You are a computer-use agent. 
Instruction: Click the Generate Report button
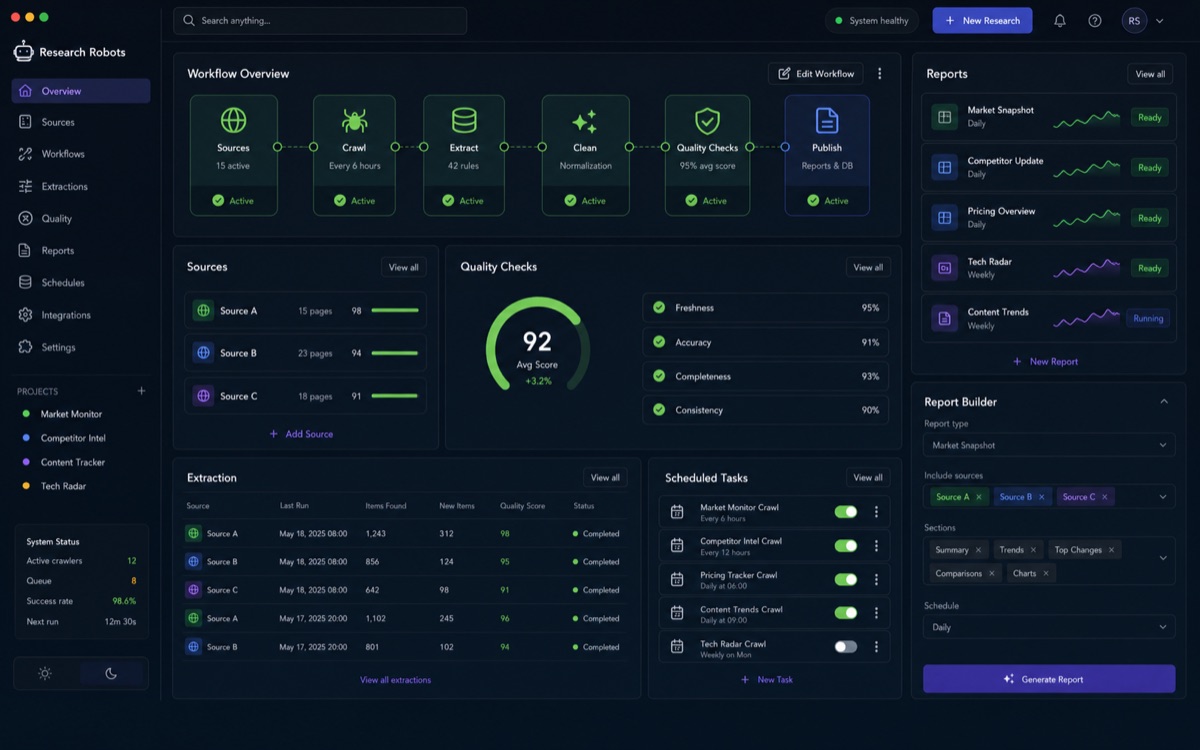1049,679
